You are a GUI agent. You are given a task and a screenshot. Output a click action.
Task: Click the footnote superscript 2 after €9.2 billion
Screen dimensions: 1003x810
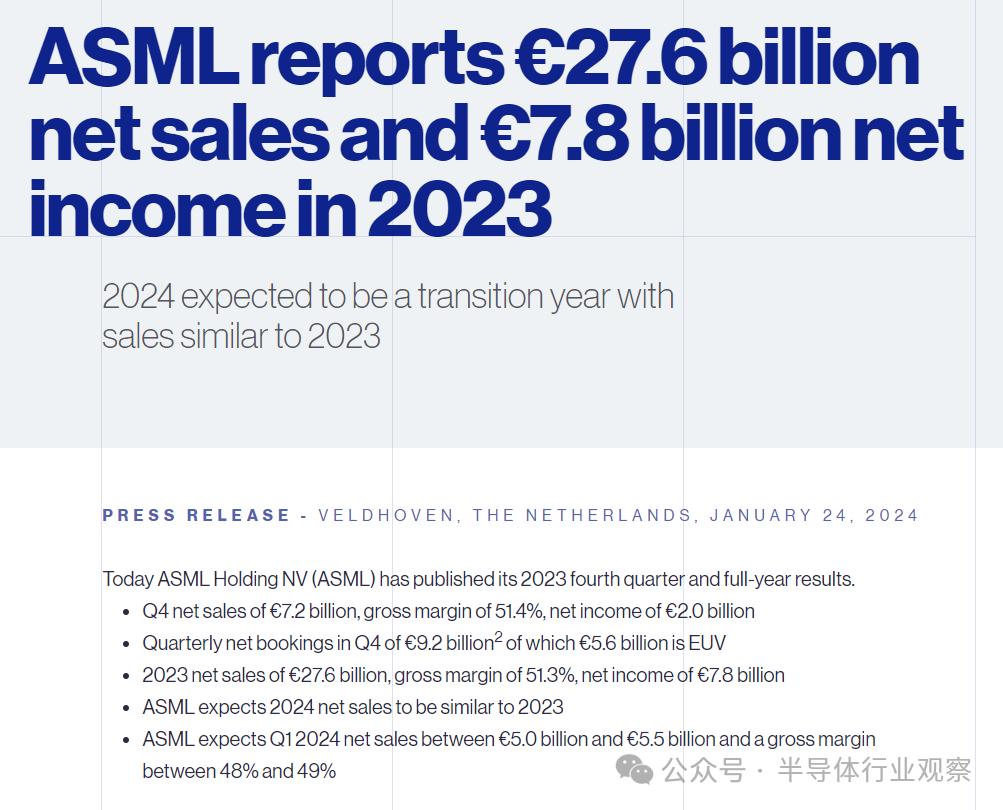(x=499, y=637)
